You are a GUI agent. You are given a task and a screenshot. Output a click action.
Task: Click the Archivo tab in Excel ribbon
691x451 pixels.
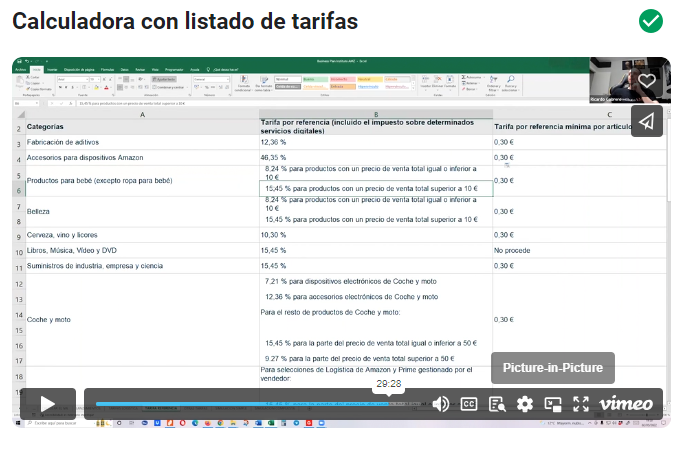pos(20,70)
